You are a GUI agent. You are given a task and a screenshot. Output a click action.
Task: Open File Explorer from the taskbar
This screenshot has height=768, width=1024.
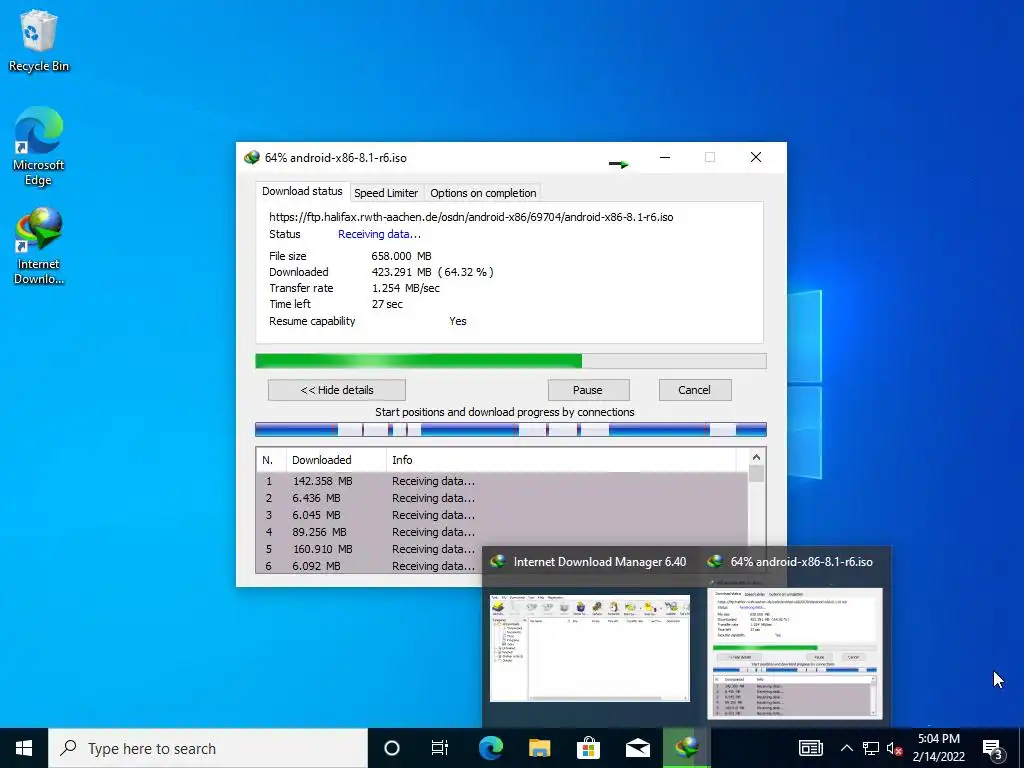[x=539, y=748]
